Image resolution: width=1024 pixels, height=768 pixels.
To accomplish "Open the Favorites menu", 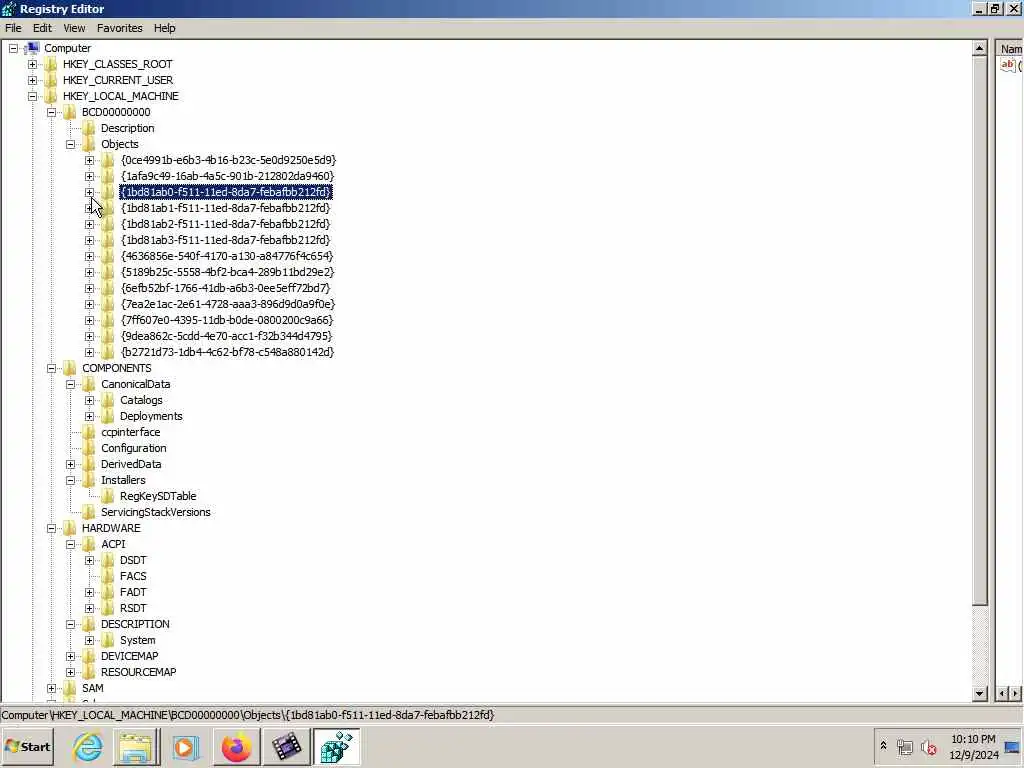I will click(120, 28).
